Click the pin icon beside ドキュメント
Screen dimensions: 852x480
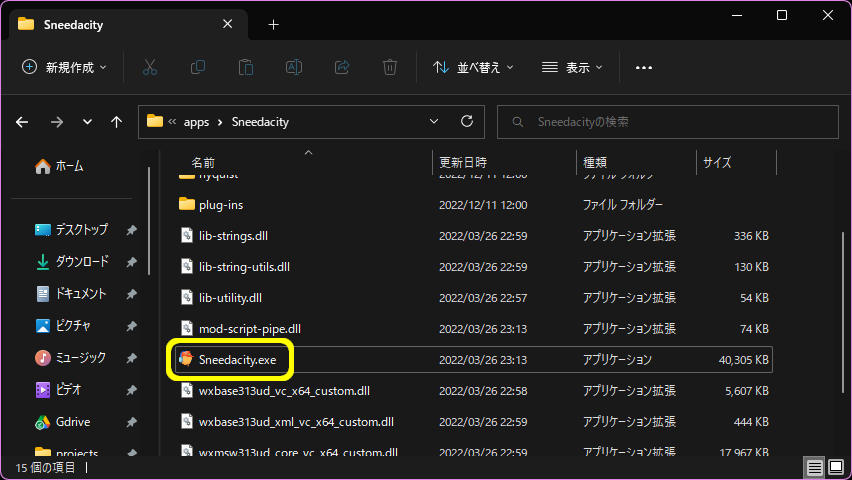click(x=131, y=294)
